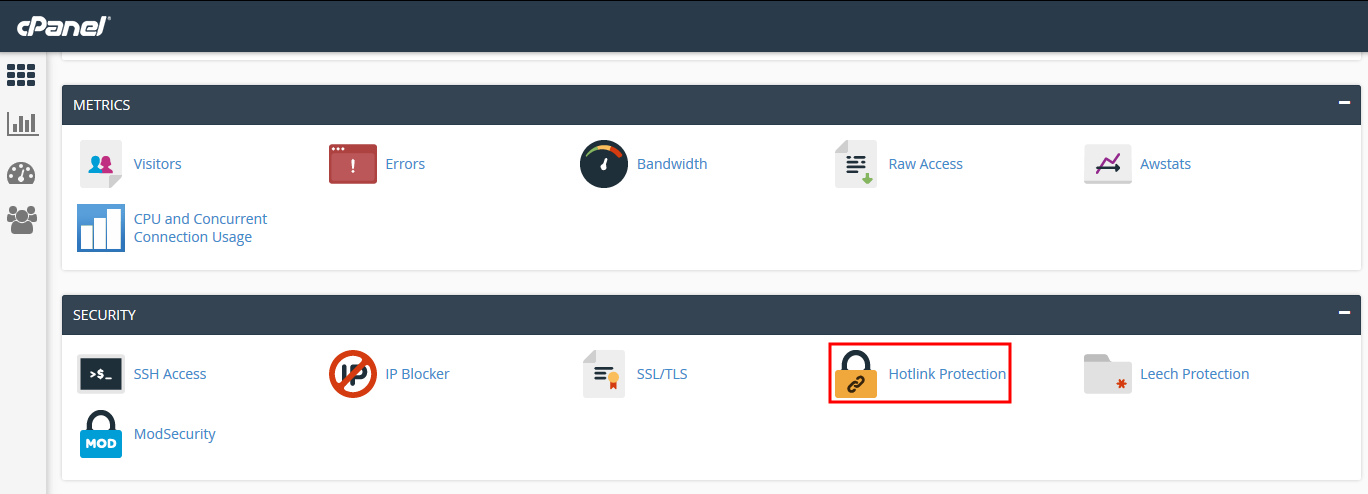This screenshot has width=1368, height=494.
Task: Click the ModSecurity padlock icon
Action: click(101, 434)
